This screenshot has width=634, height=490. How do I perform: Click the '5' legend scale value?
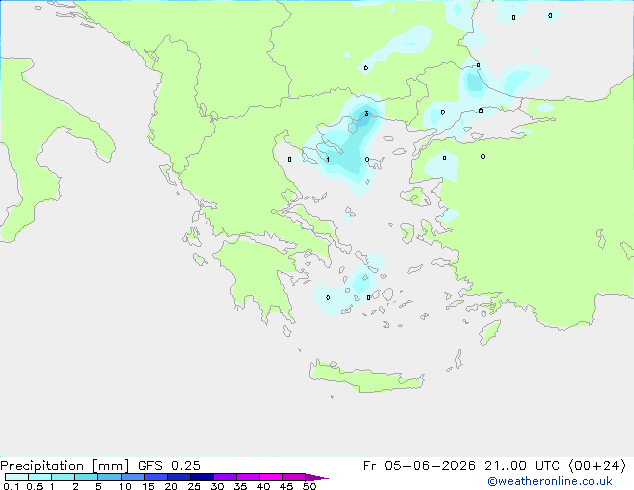coord(98,486)
